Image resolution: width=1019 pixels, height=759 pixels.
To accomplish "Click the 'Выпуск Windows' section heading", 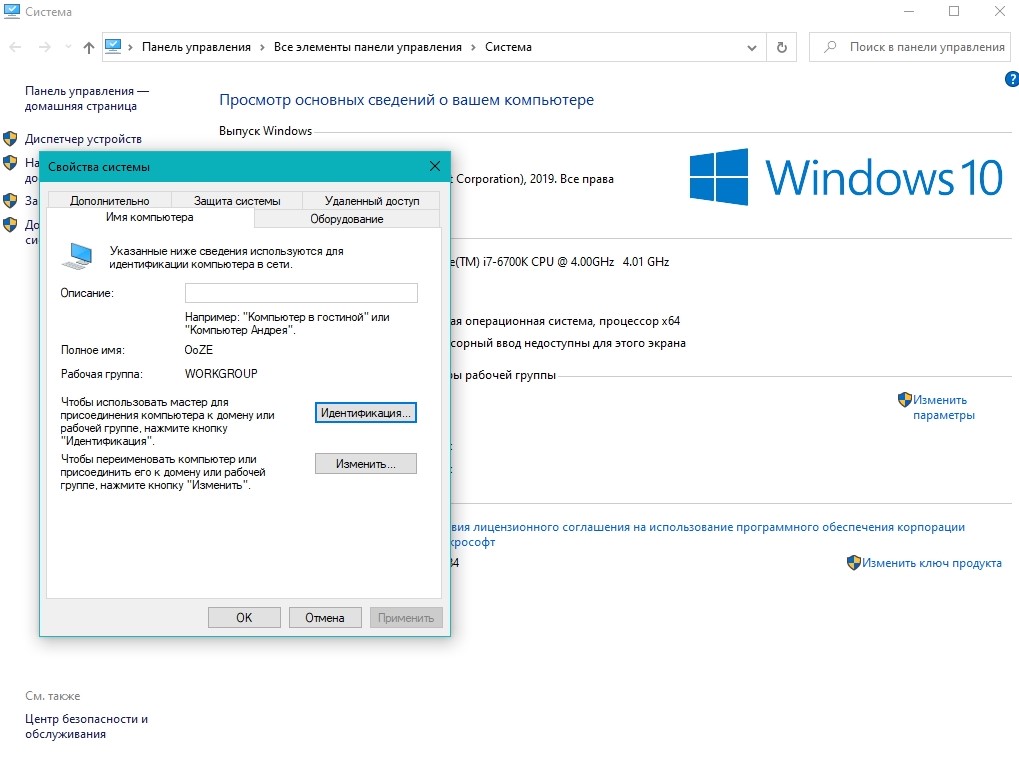I will coord(265,131).
